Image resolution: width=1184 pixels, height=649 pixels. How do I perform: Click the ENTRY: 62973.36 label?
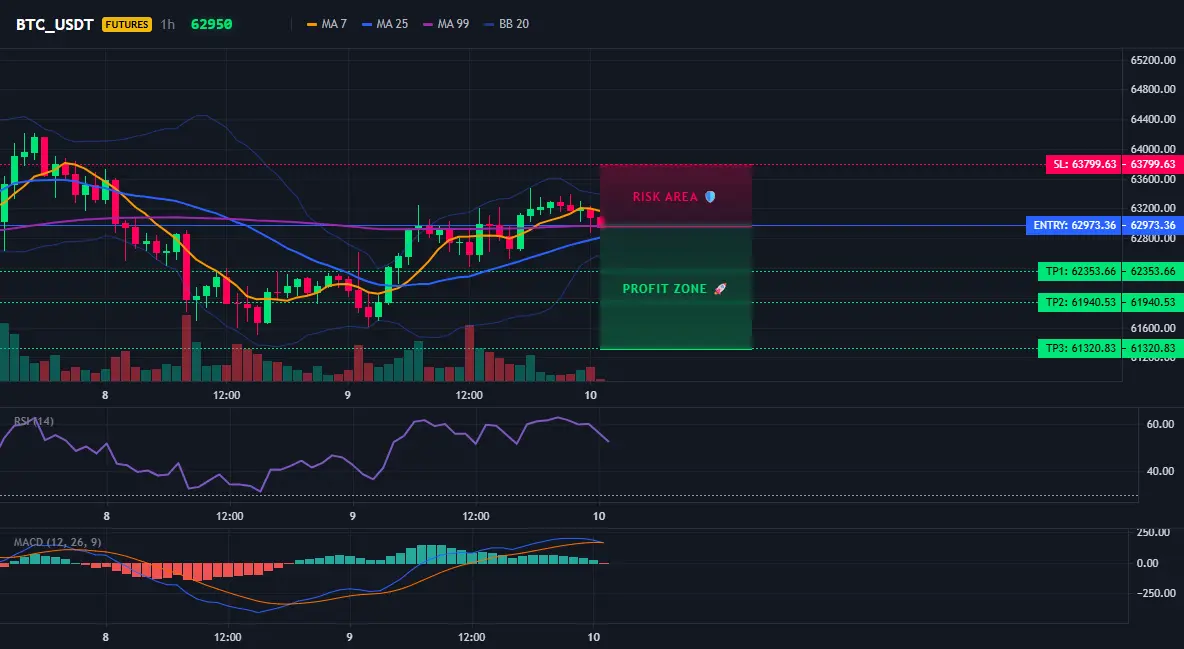tap(1074, 225)
